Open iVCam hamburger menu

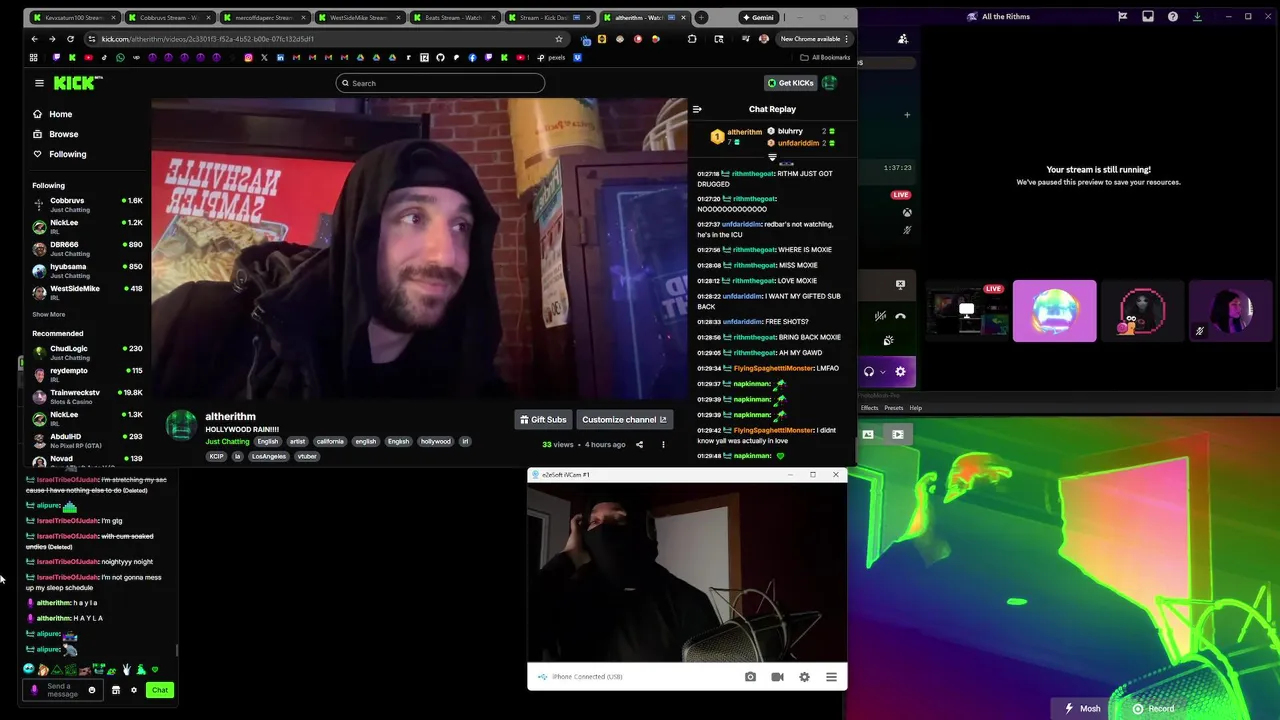point(831,677)
